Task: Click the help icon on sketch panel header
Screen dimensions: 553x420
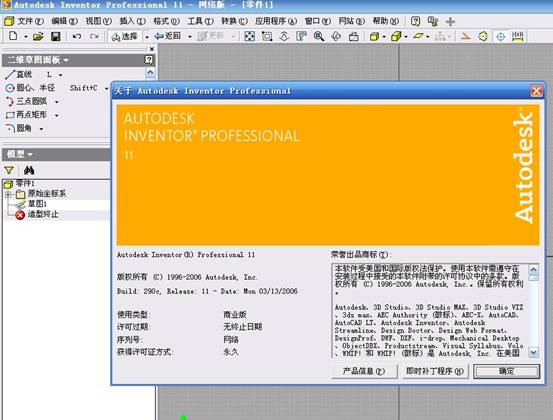Action: click(150, 60)
